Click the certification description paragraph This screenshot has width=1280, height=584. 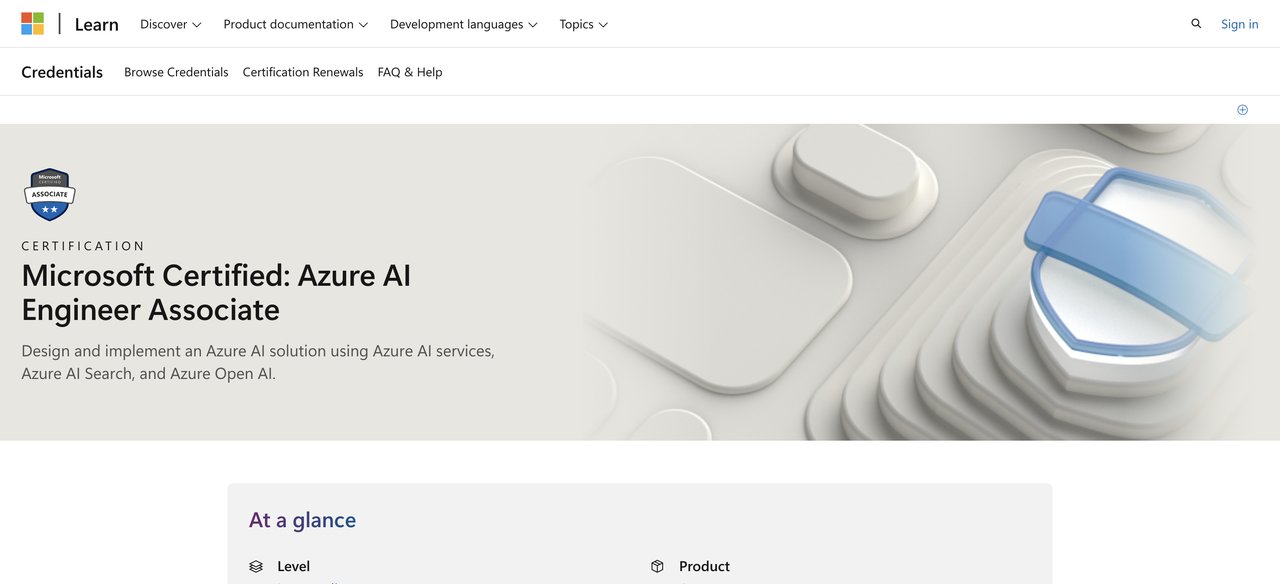[258, 362]
